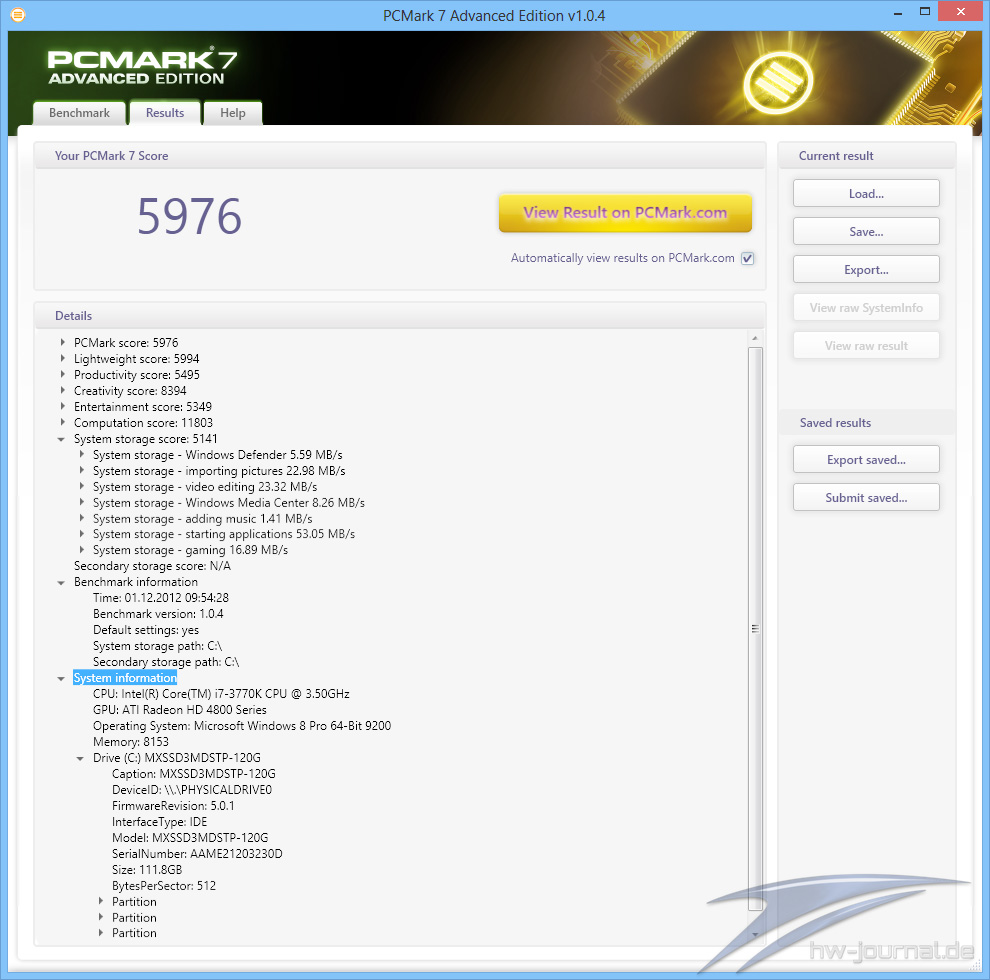Screen dimensions: 990x980
Task: Click the Details scrollbar up arrow
Action: click(x=755, y=338)
